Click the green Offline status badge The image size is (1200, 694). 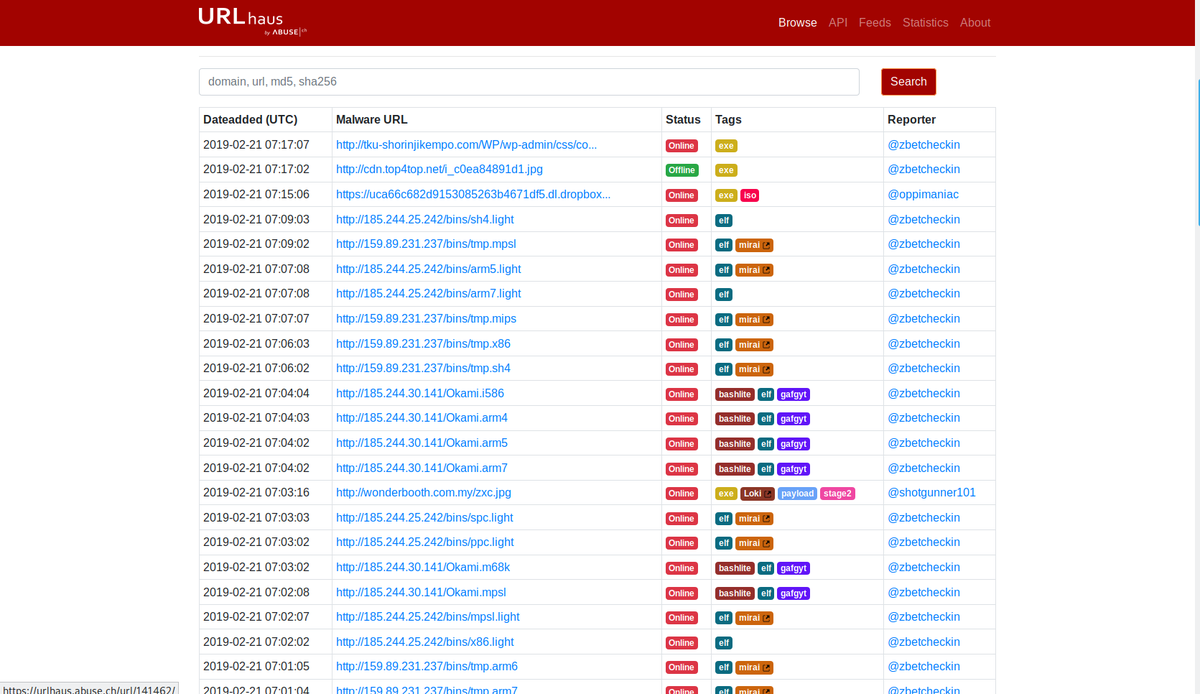pyautogui.click(x=682, y=171)
